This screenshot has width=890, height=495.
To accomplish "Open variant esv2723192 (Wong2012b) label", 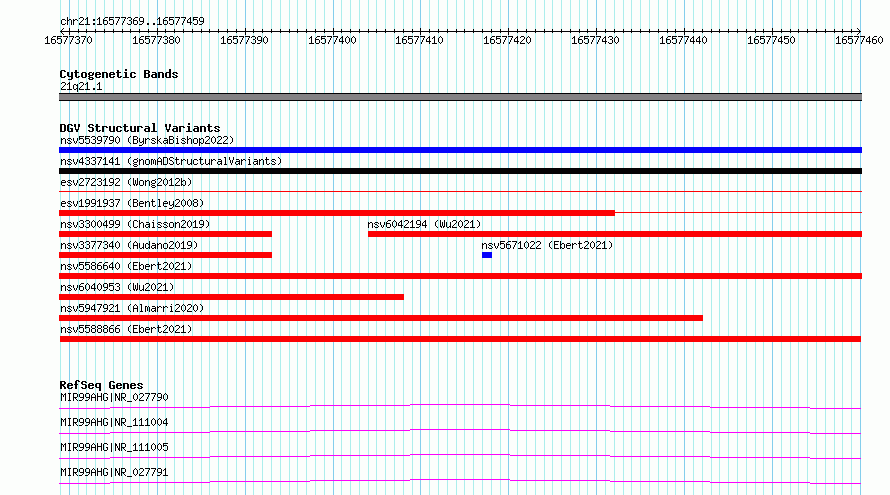I will (126, 182).
